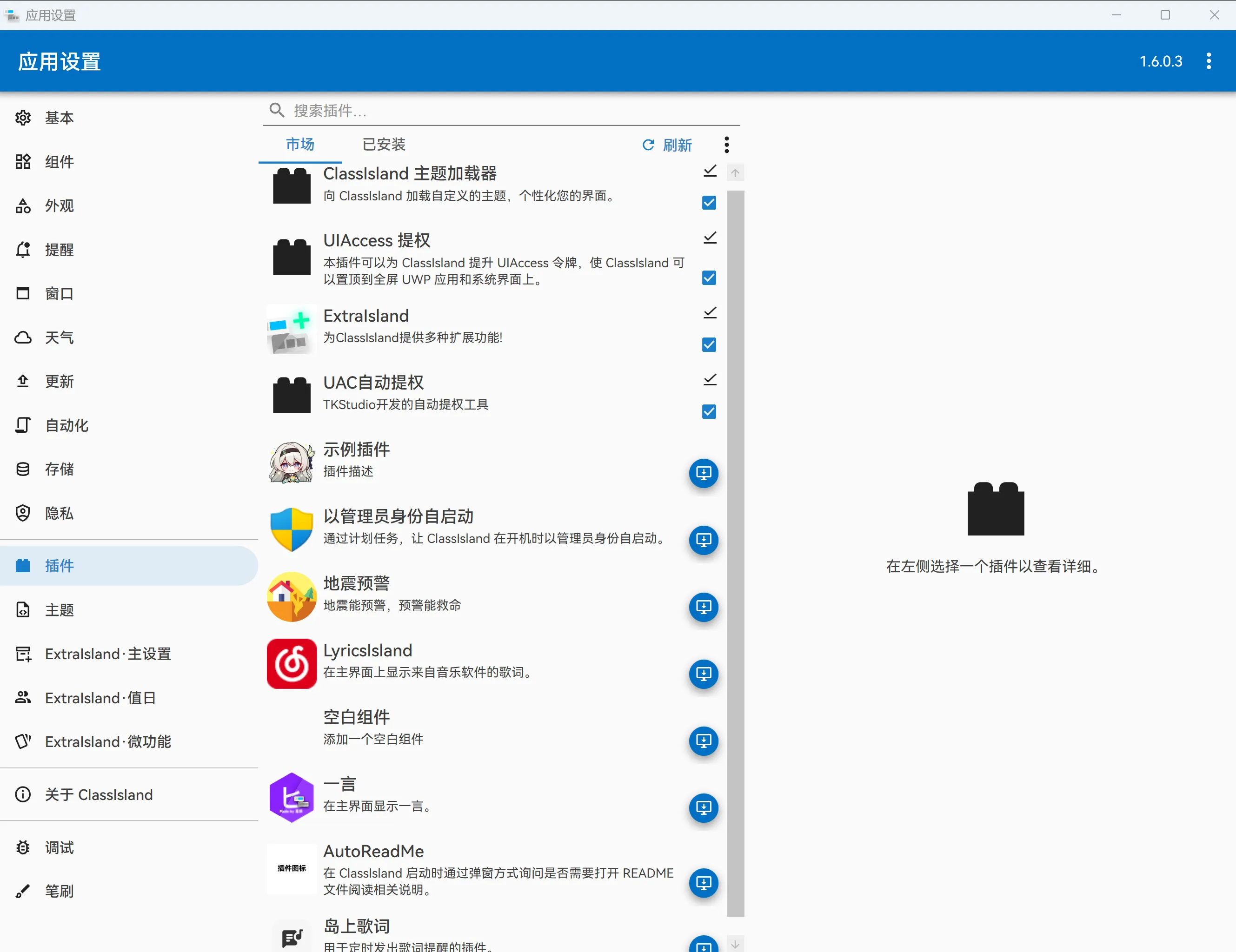Click the 调试 bug icon in sidebar
The height and width of the screenshot is (952, 1236).
[x=23, y=847]
